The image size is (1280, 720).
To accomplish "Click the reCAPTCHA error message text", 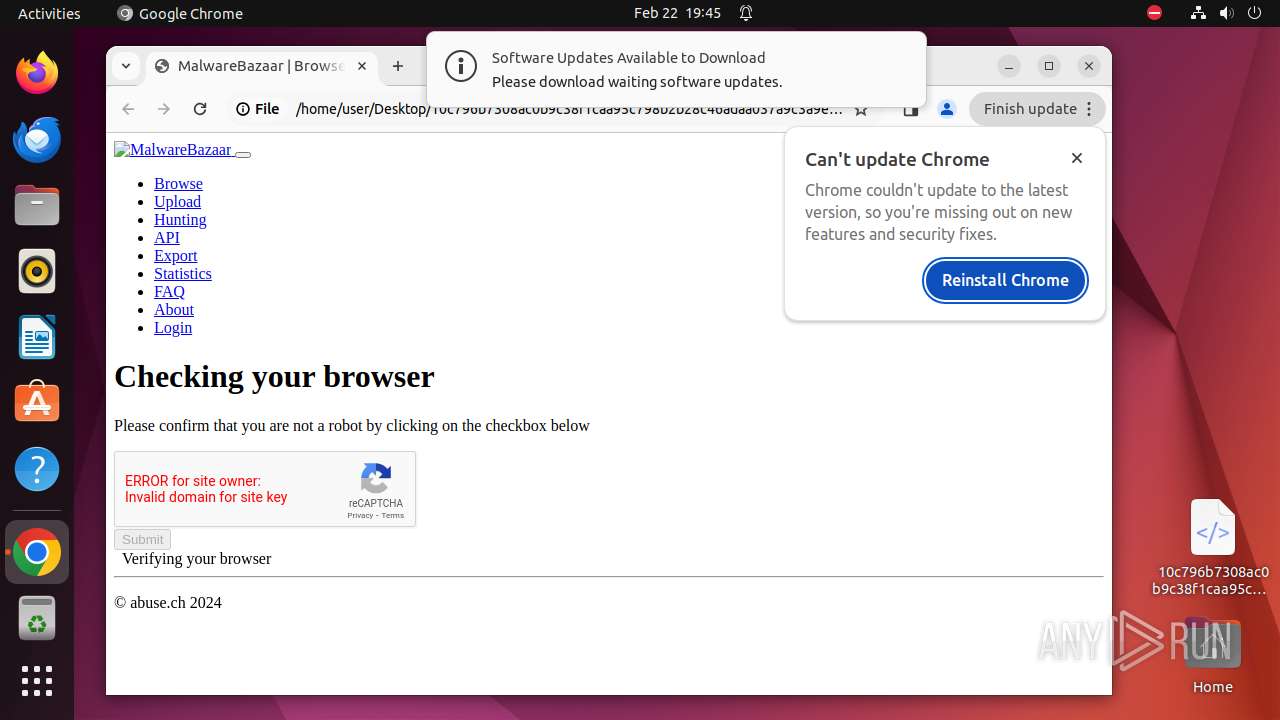I will pos(206,489).
